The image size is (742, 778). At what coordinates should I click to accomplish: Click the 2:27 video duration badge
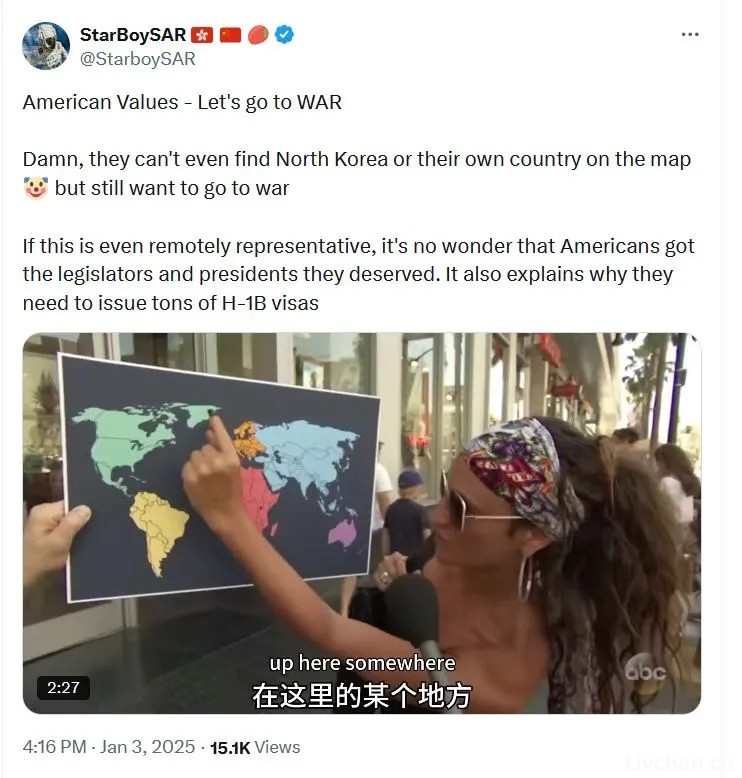click(x=64, y=688)
